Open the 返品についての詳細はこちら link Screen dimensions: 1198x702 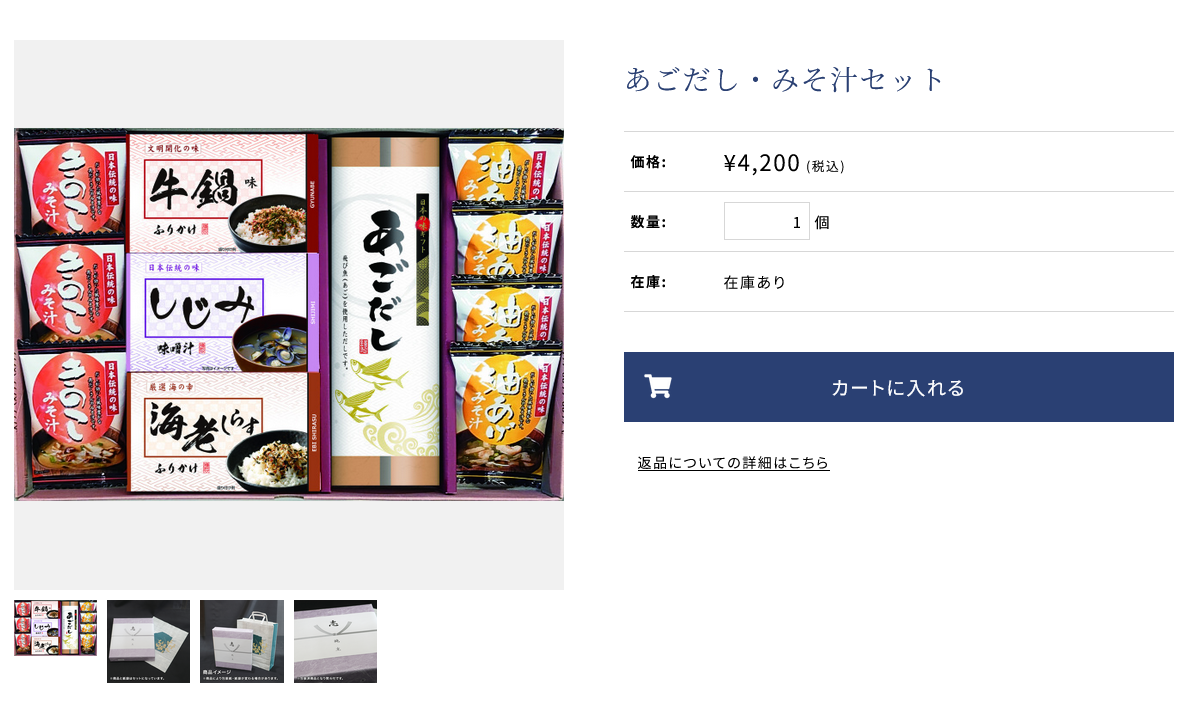733,463
